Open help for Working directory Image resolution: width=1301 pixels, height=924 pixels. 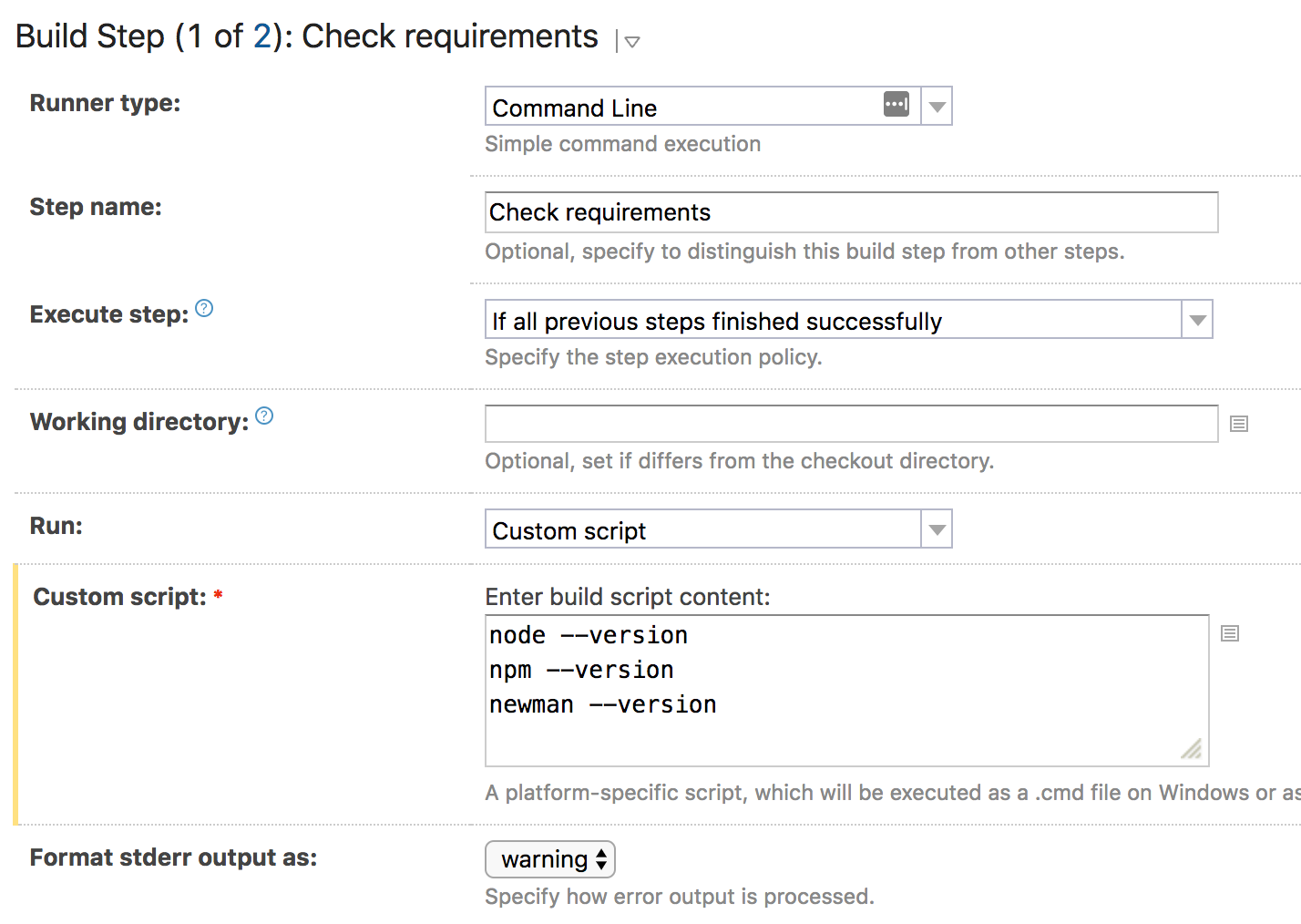click(264, 416)
